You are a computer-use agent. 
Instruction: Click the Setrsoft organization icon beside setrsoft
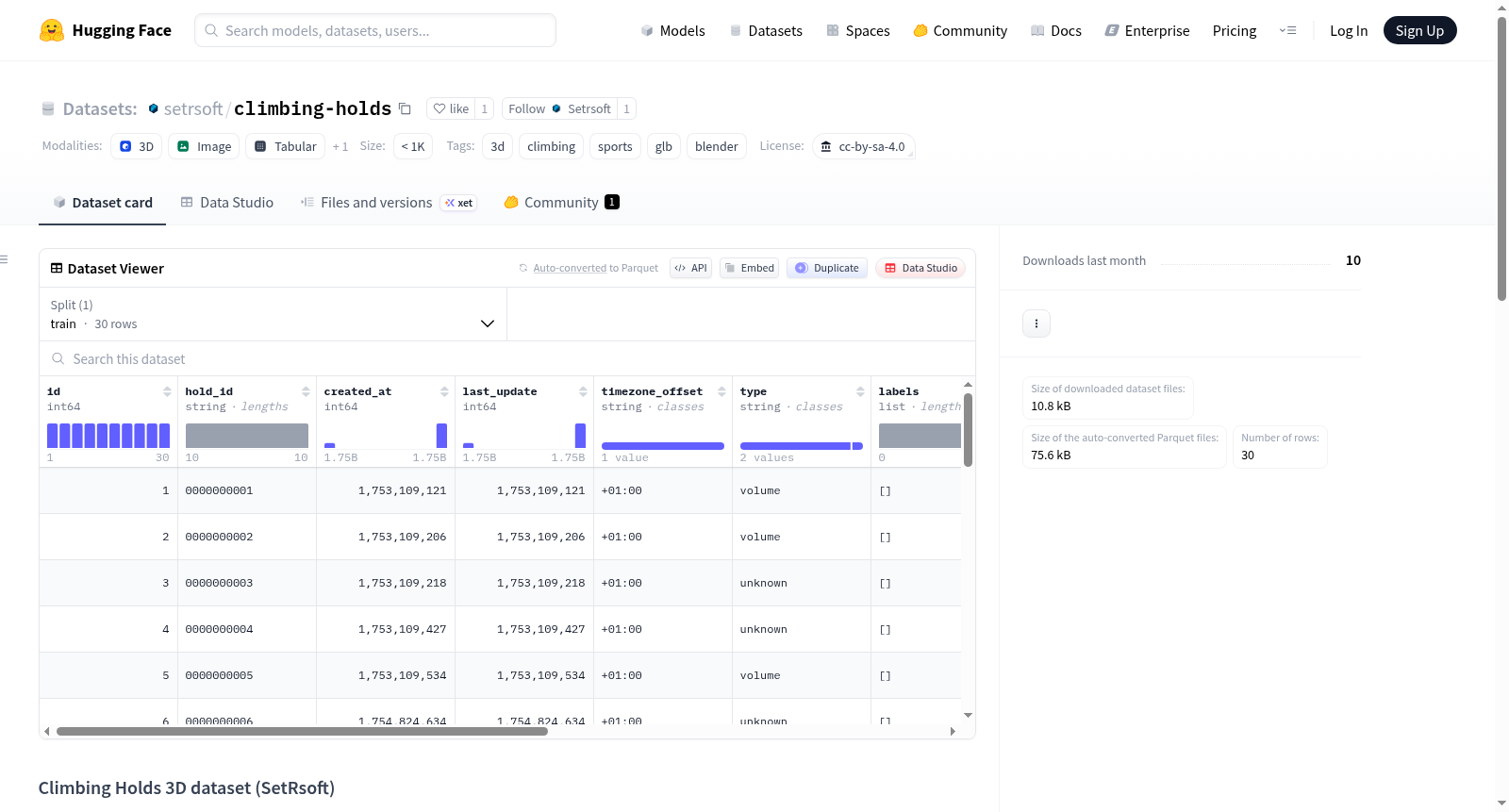(x=153, y=108)
